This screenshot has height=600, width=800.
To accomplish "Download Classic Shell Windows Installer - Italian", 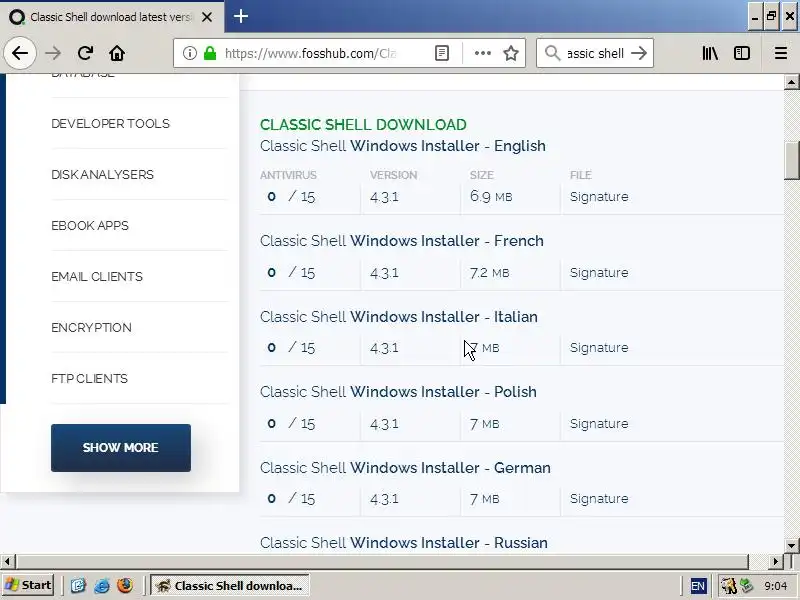I will click(x=398, y=317).
